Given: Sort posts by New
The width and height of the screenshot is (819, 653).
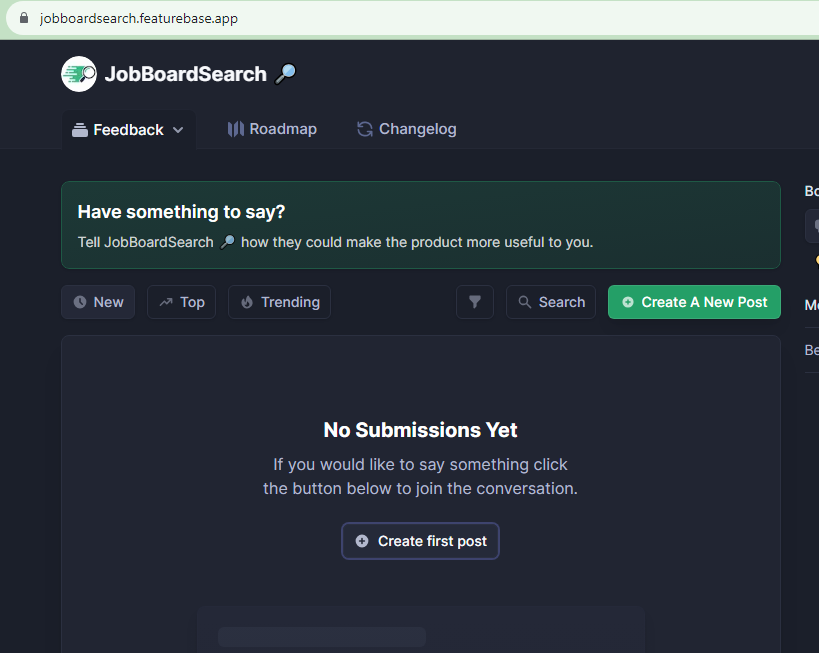Looking at the screenshot, I should click(98, 302).
